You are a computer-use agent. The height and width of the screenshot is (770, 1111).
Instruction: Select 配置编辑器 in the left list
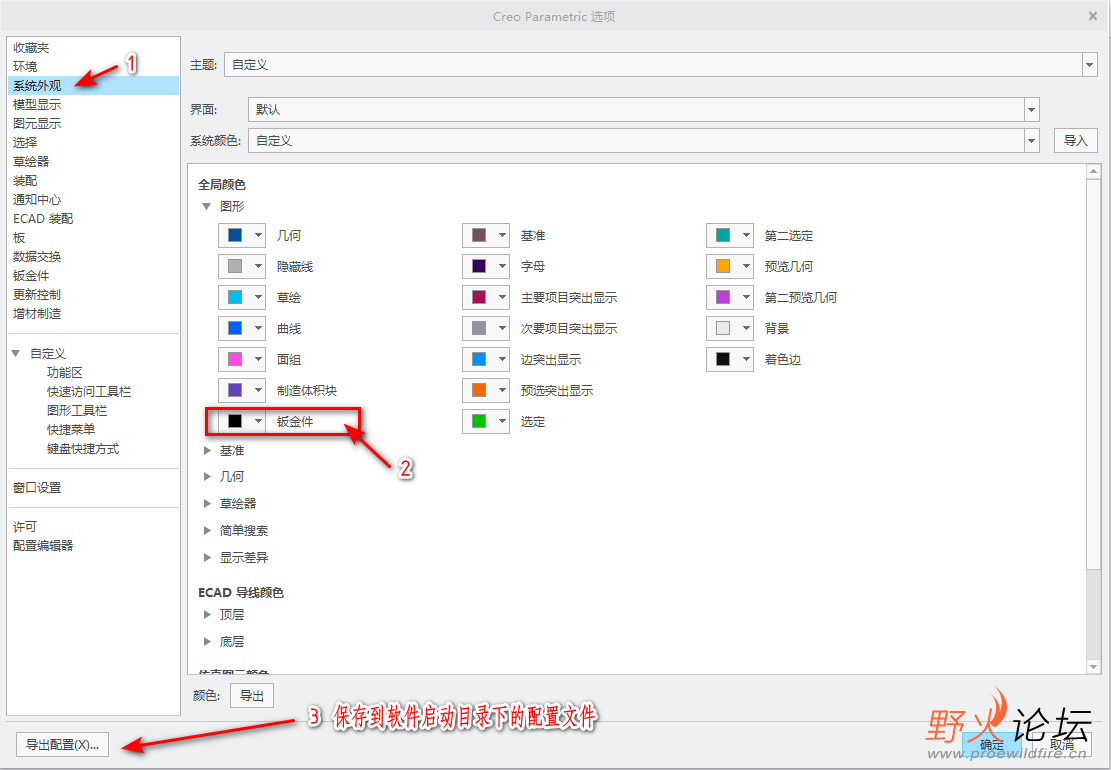tap(43, 545)
